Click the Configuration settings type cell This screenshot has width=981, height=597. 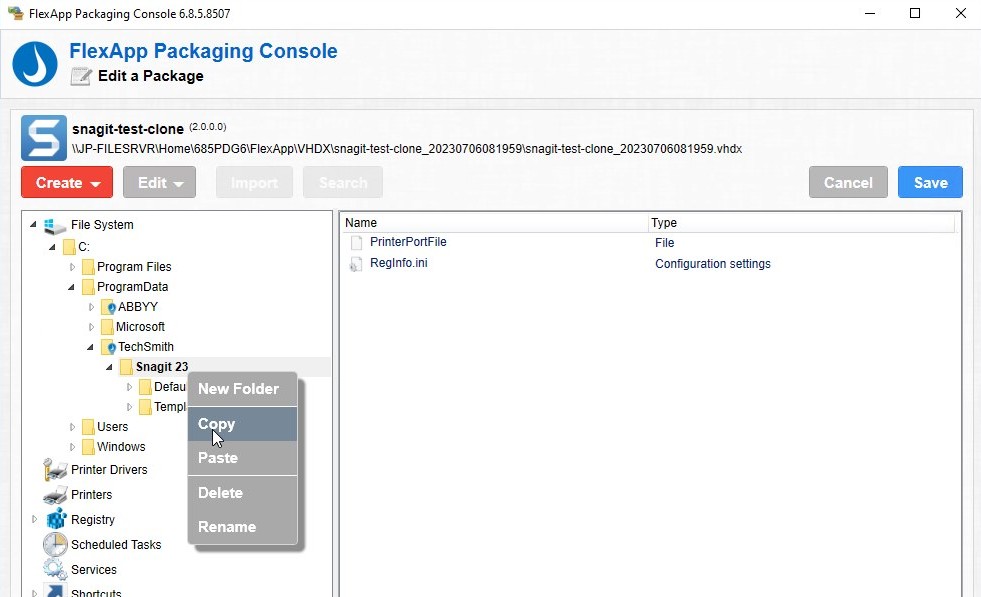(713, 264)
